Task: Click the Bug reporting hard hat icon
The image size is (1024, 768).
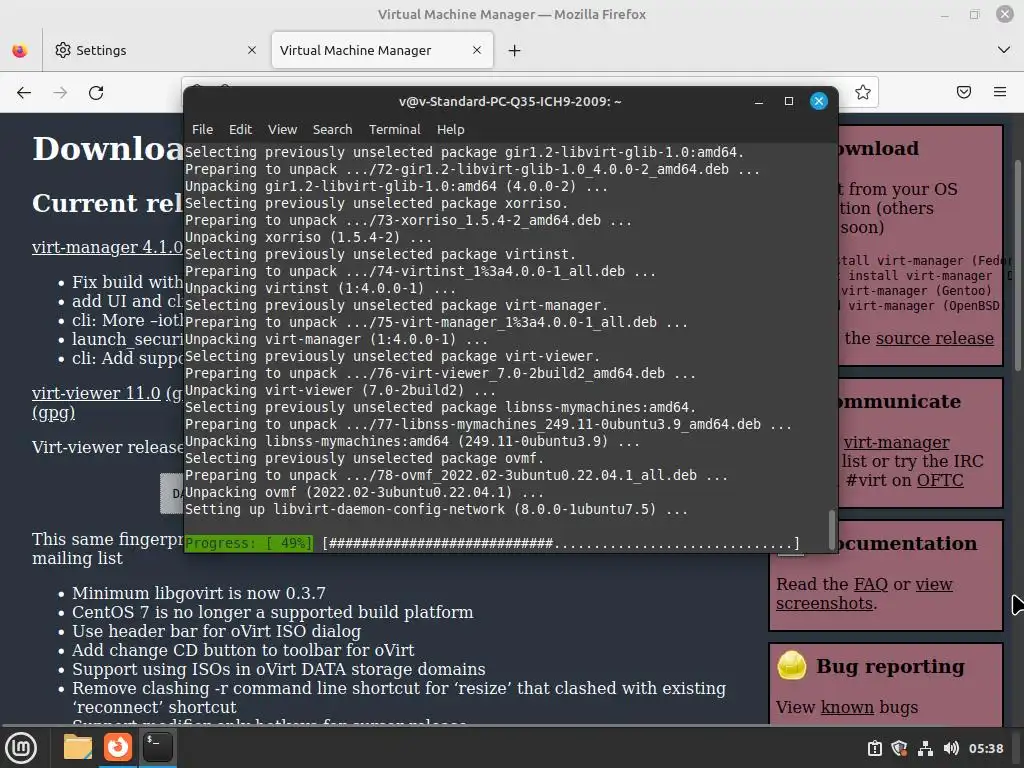Action: (792, 666)
